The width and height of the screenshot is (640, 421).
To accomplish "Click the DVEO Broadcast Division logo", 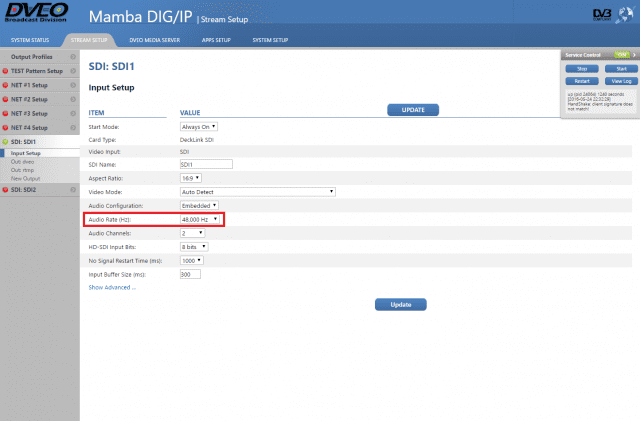I will [x=36, y=12].
